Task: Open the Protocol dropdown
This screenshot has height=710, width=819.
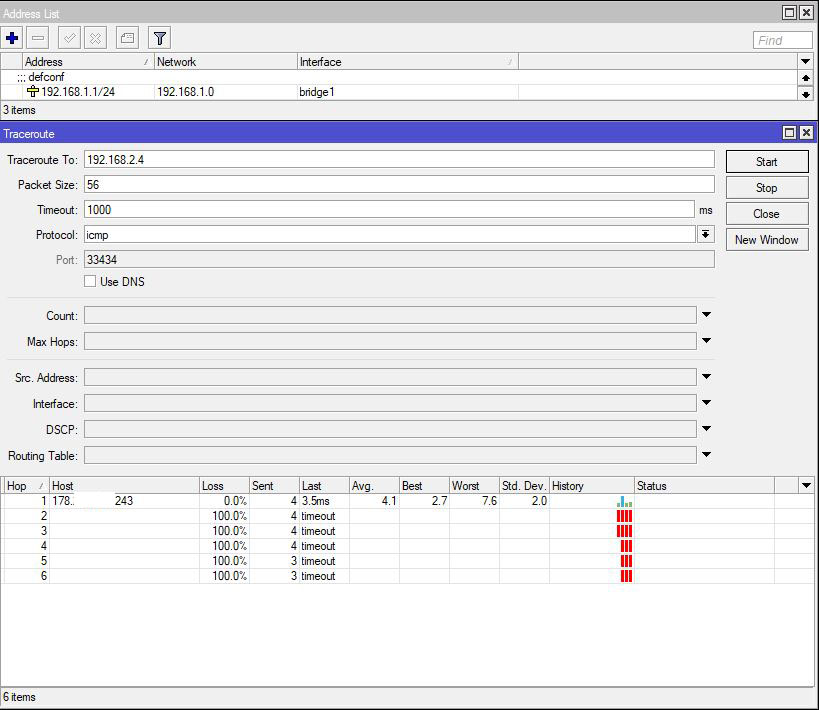Action: [x=706, y=234]
